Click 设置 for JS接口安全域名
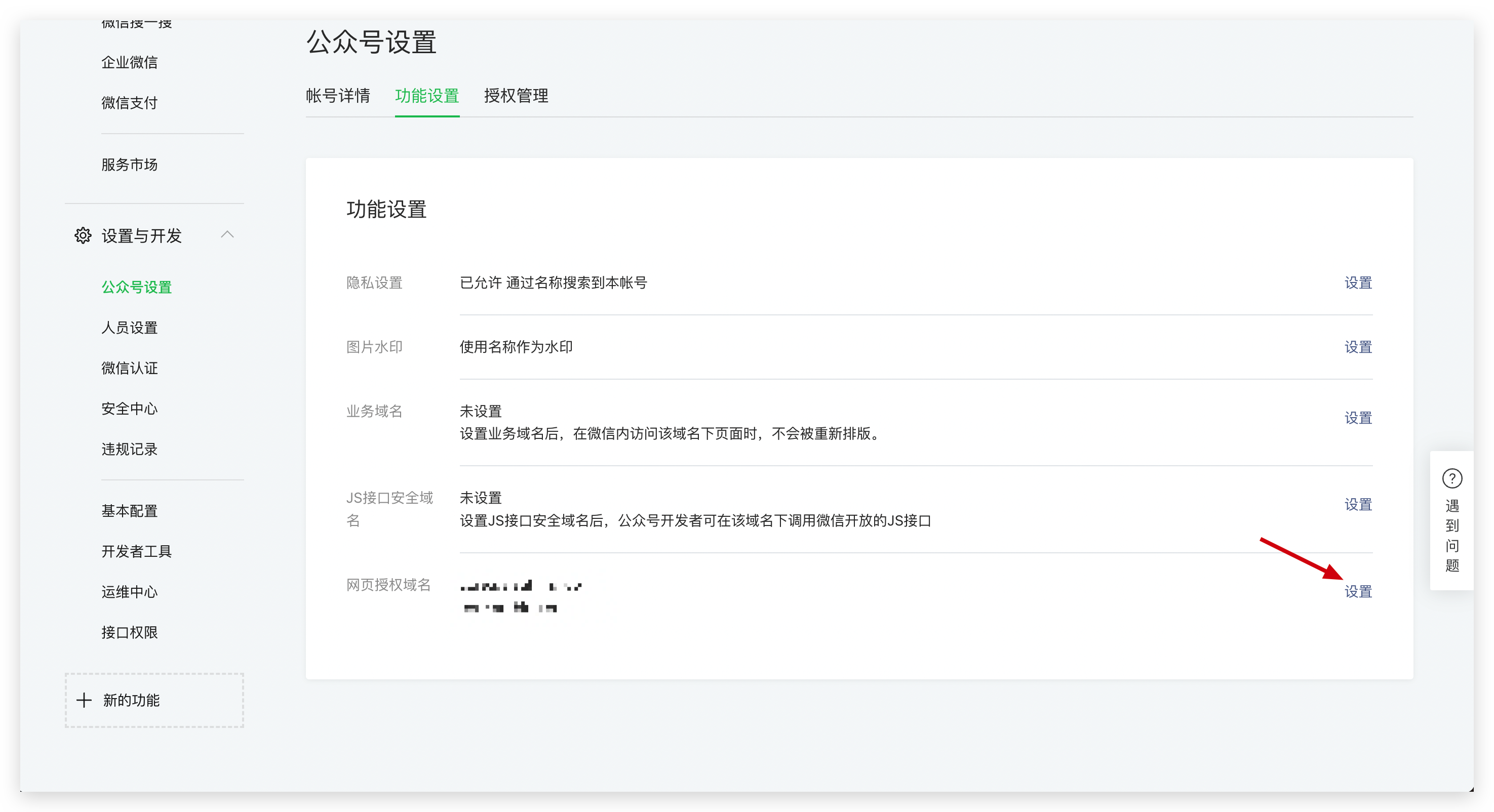 pyautogui.click(x=1358, y=505)
